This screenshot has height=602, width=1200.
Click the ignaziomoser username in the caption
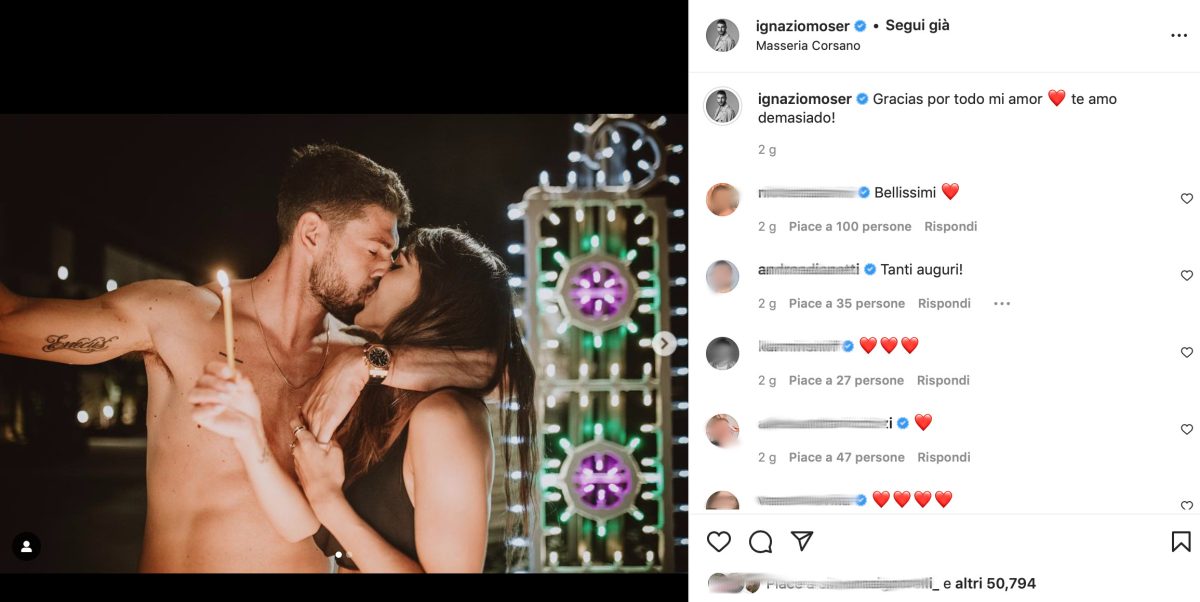[804, 99]
